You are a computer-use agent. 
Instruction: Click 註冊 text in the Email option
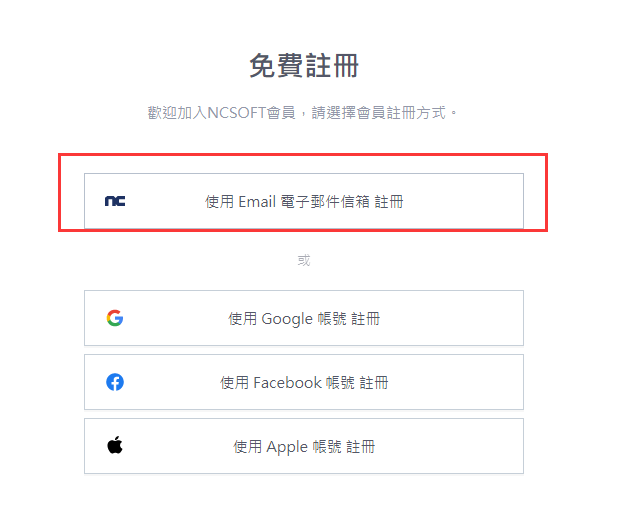[389, 202]
